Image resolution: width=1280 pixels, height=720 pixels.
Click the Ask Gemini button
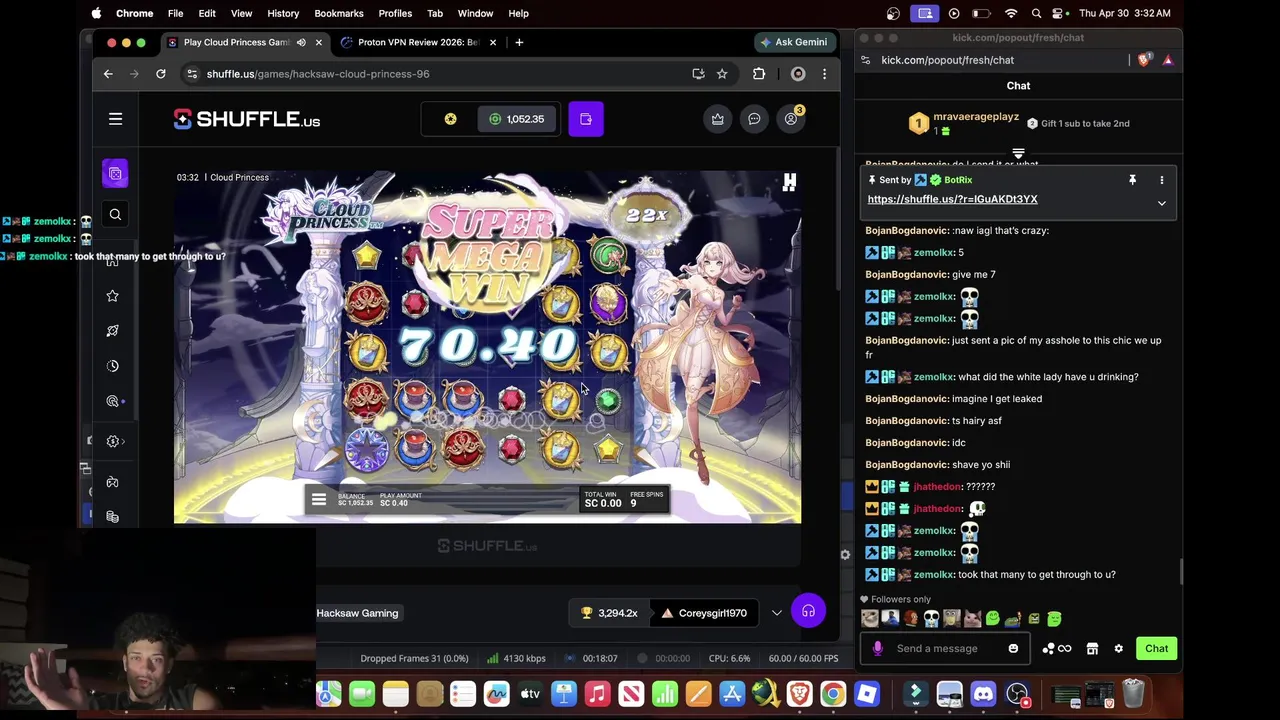794,42
